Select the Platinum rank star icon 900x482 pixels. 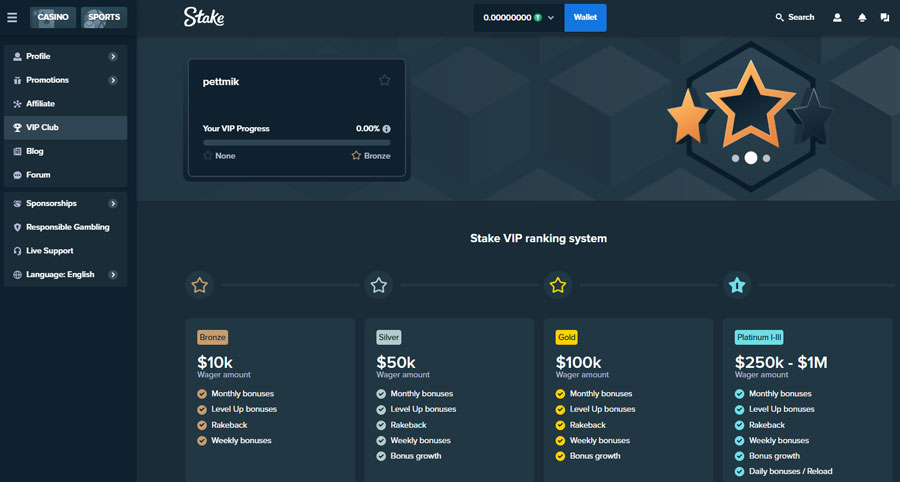tap(737, 285)
